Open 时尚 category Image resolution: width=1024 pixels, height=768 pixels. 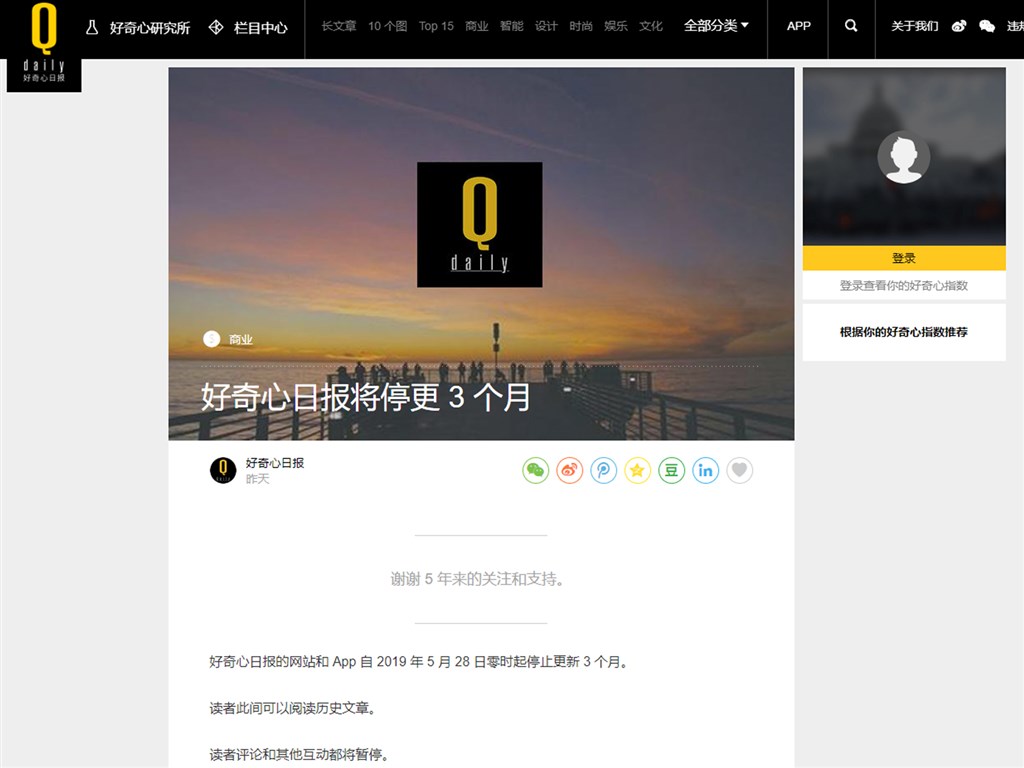pyautogui.click(x=581, y=26)
